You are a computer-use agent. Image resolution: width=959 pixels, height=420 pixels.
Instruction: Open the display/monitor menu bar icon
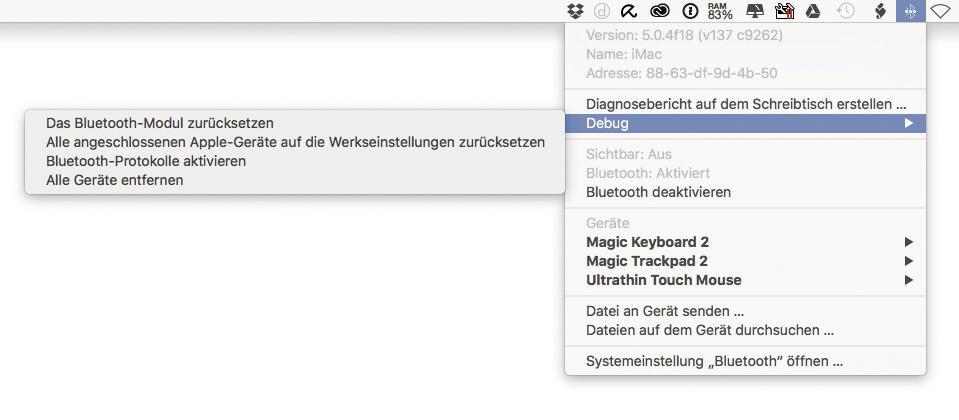755,11
